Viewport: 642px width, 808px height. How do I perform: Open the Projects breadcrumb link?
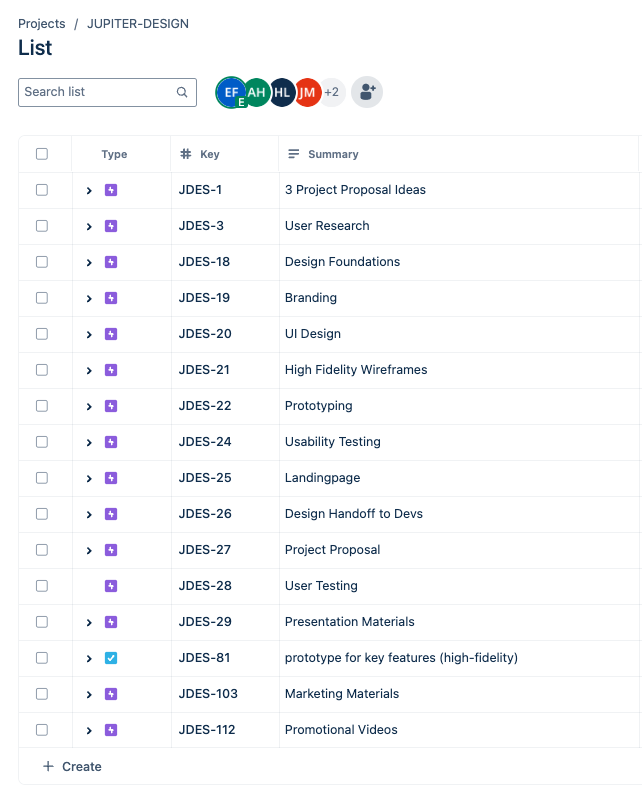point(42,23)
